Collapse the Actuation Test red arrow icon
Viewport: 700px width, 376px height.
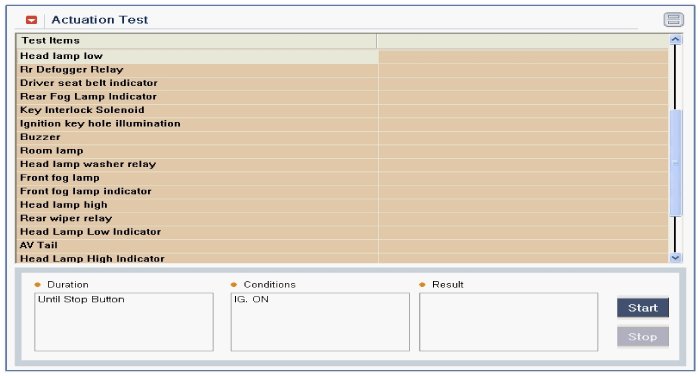(31, 20)
